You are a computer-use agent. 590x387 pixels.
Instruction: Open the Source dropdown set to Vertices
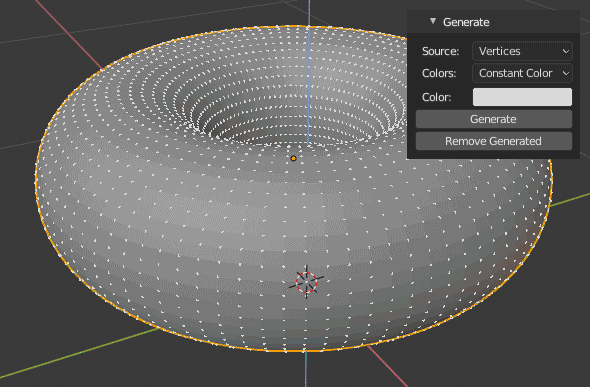point(522,51)
